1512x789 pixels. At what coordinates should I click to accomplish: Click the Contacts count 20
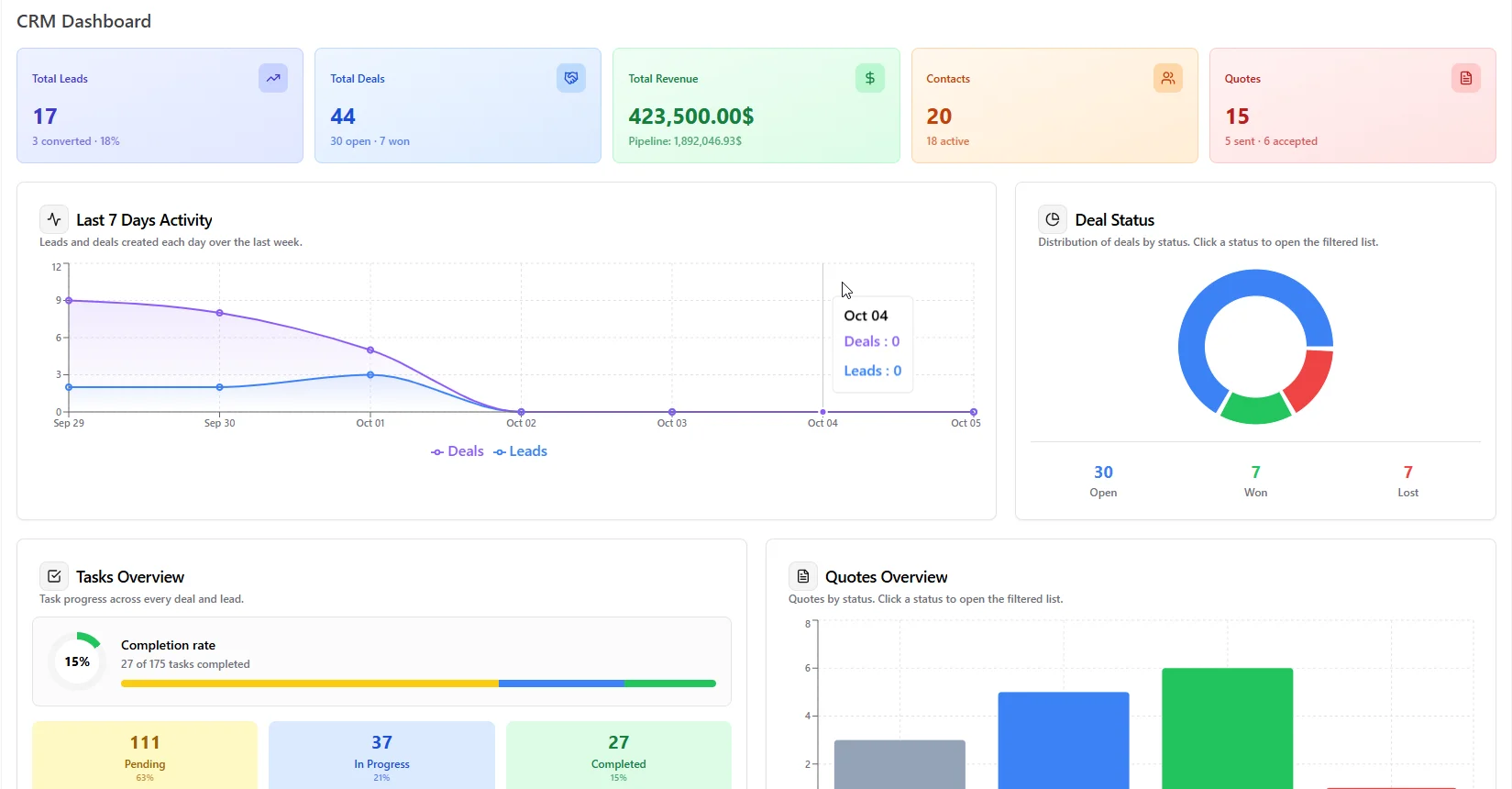939,117
